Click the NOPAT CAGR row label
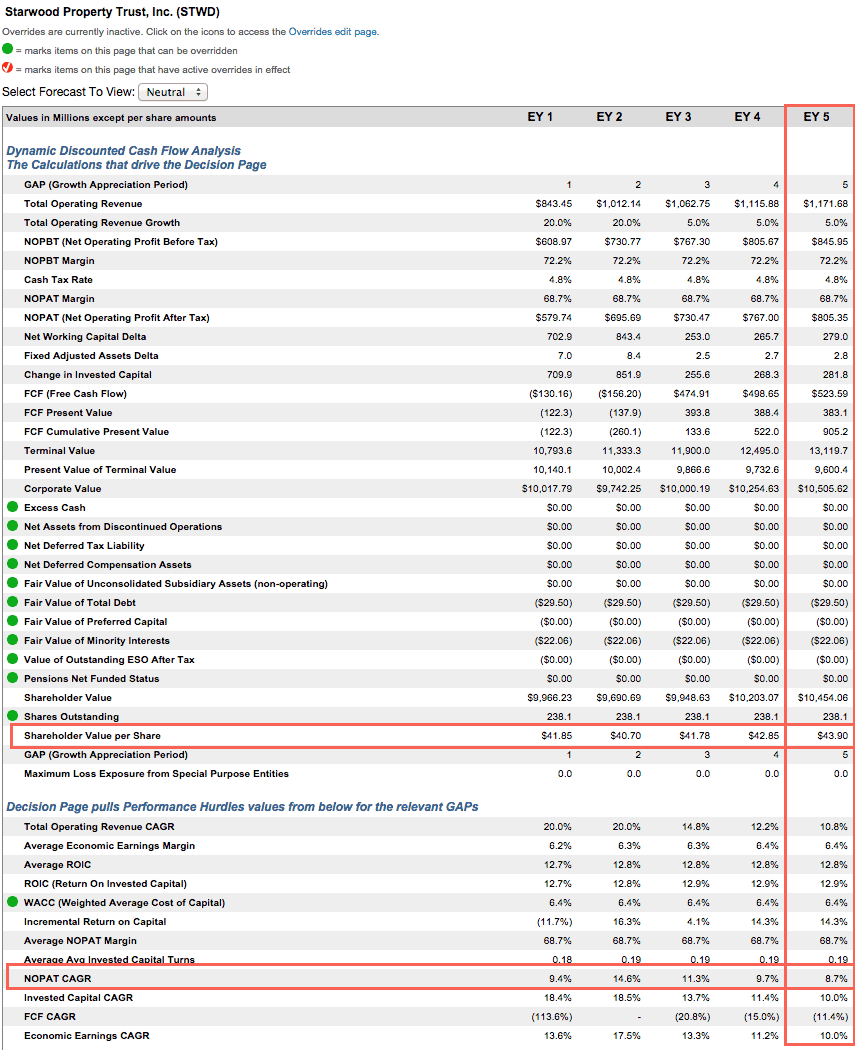Image resolution: width=855 pixels, height=1050 pixels. pyautogui.click(x=58, y=978)
